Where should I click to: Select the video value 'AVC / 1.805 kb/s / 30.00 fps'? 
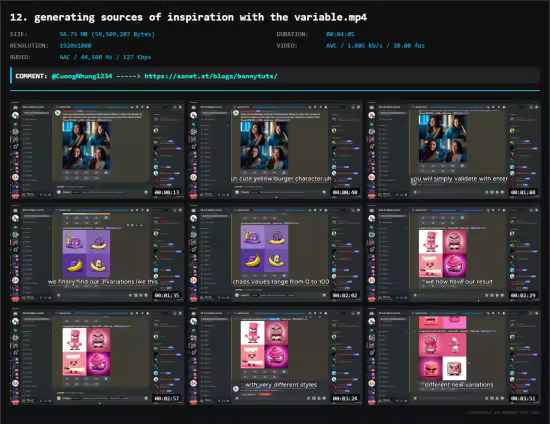tap(375, 46)
